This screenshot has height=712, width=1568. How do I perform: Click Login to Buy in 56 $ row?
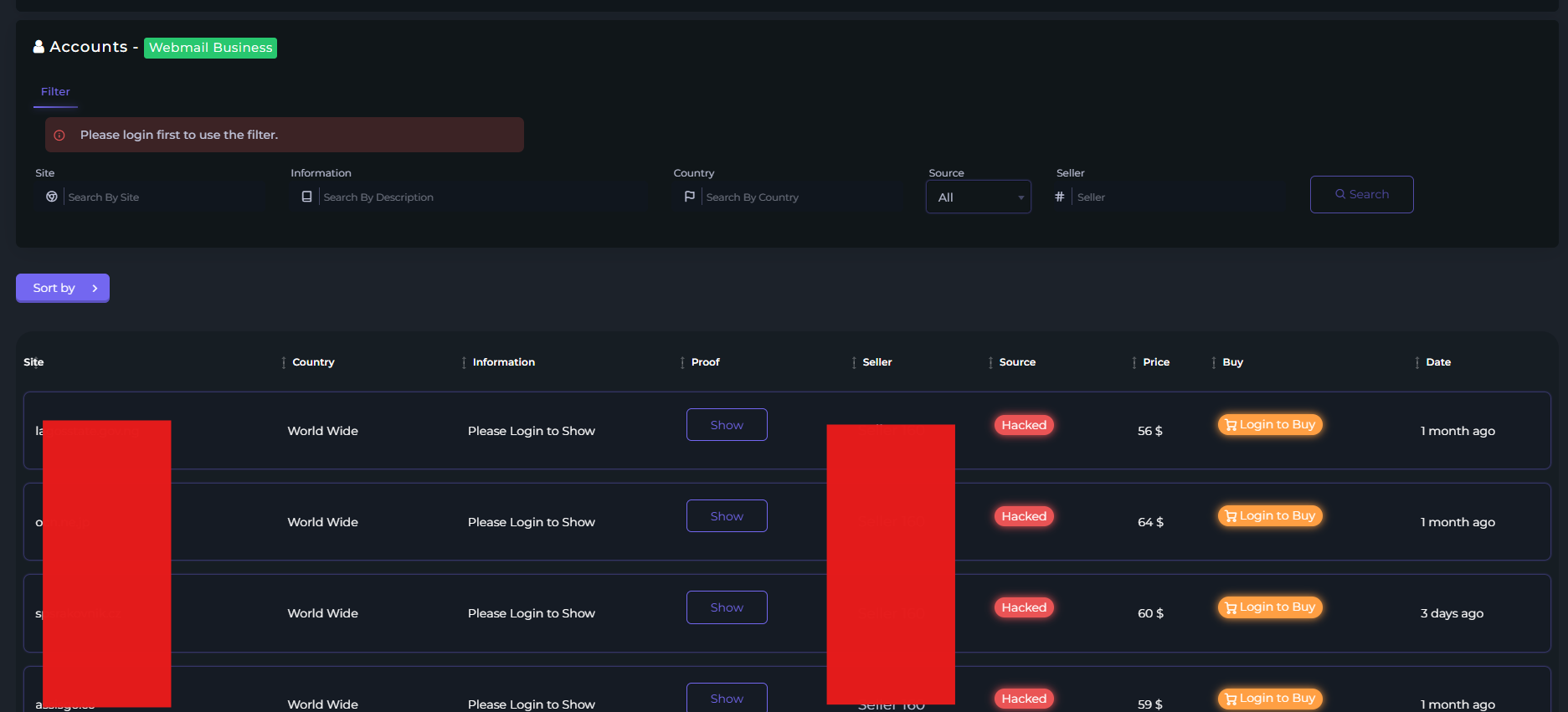(x=1270, y=424)
